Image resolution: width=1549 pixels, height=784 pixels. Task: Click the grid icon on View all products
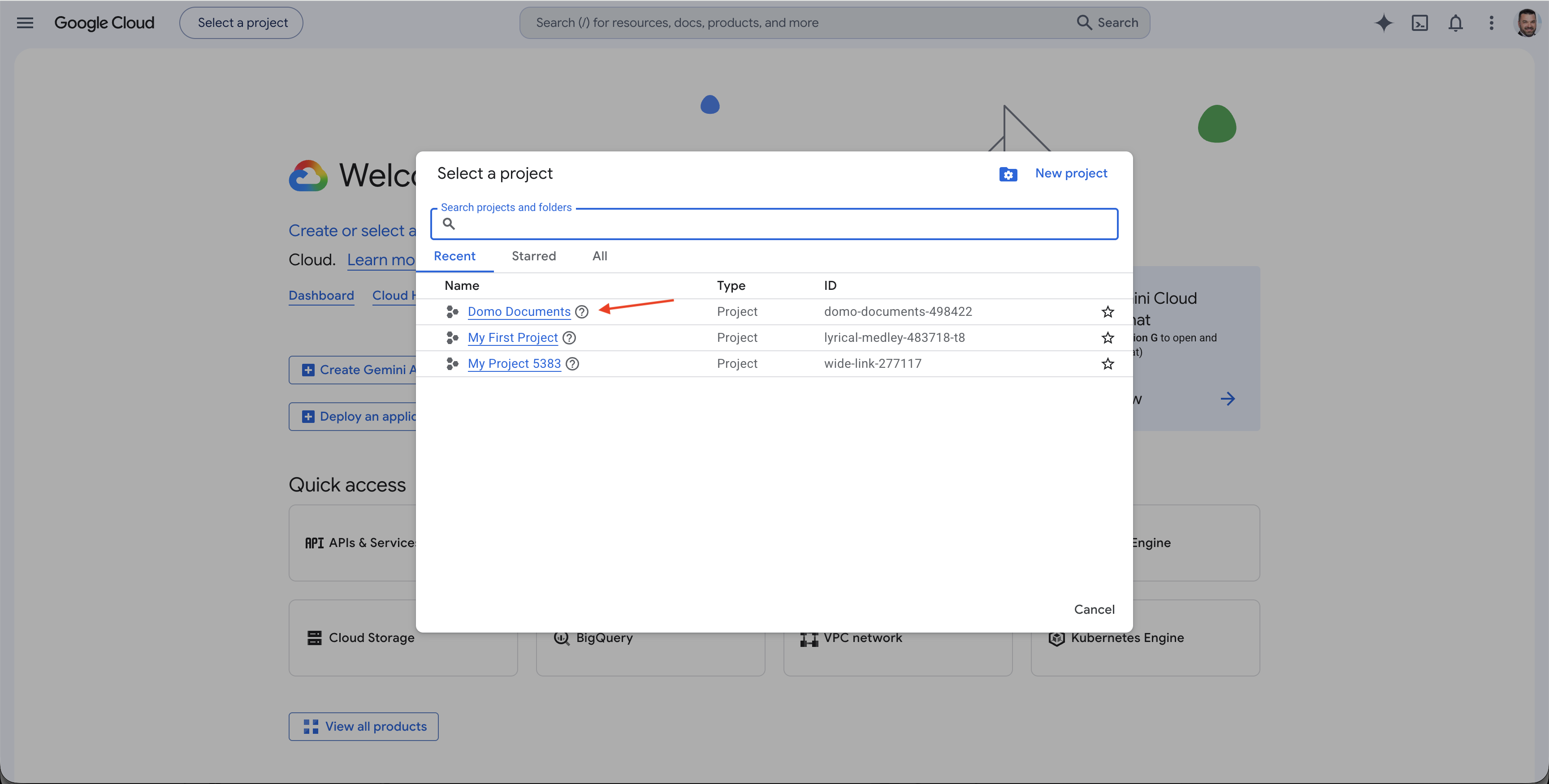(311, 726)
